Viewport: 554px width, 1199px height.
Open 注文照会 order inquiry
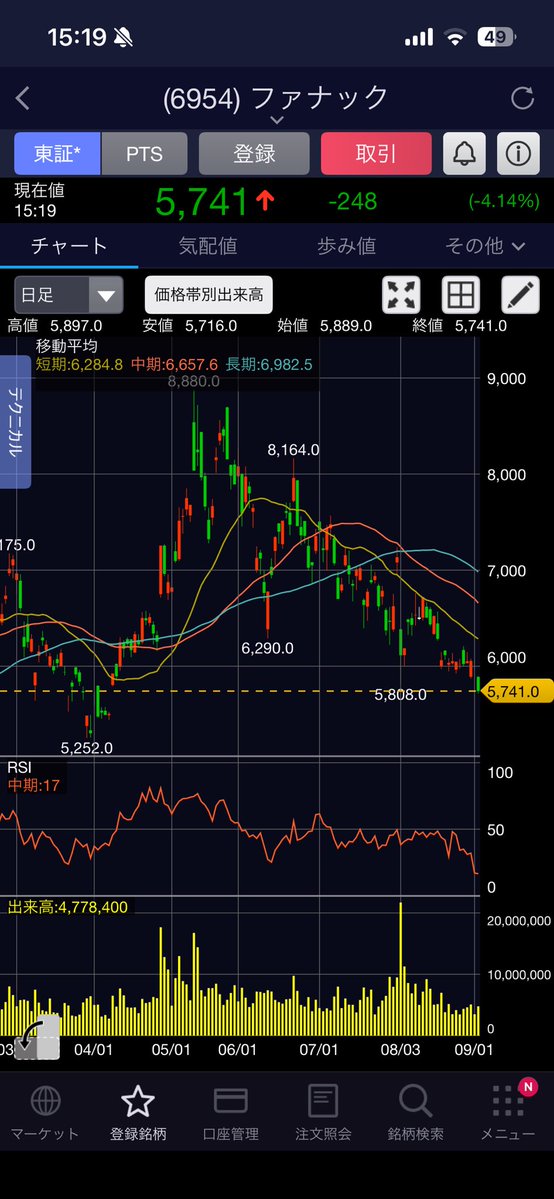pyautogui.click(x=323, y=1113)
